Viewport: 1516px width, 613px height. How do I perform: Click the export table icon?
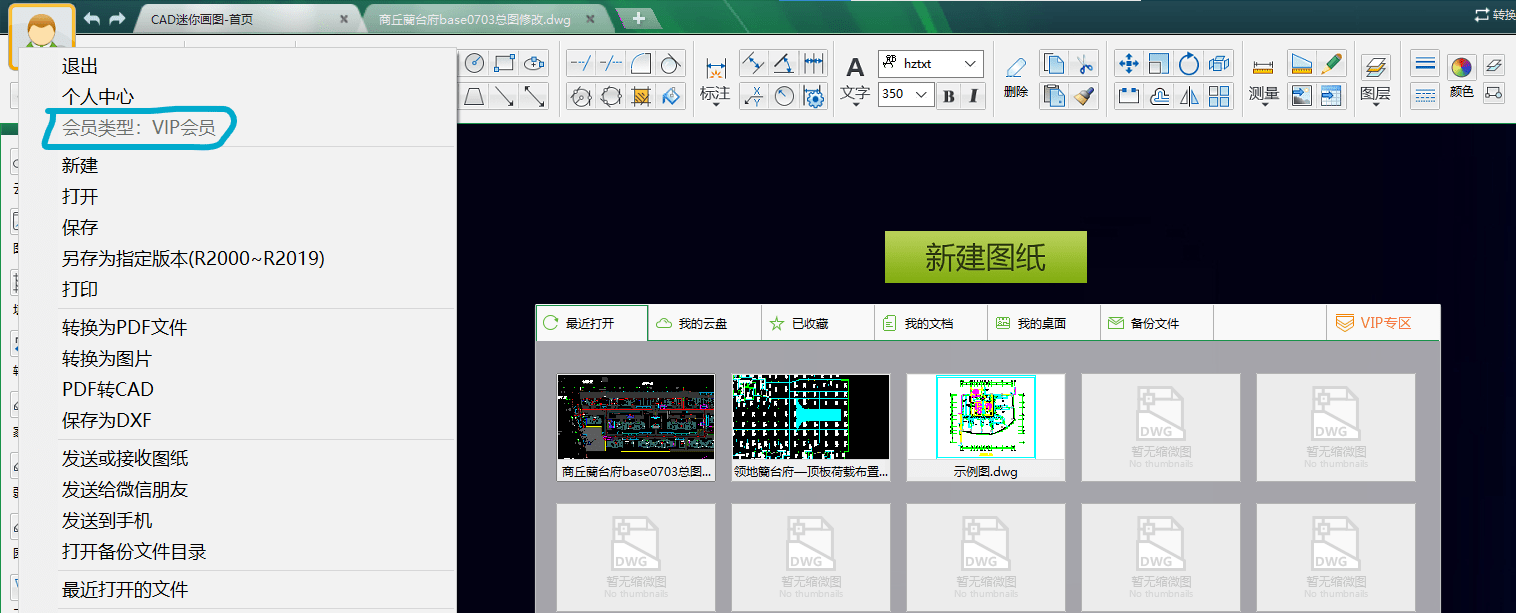click(1331, 96)
